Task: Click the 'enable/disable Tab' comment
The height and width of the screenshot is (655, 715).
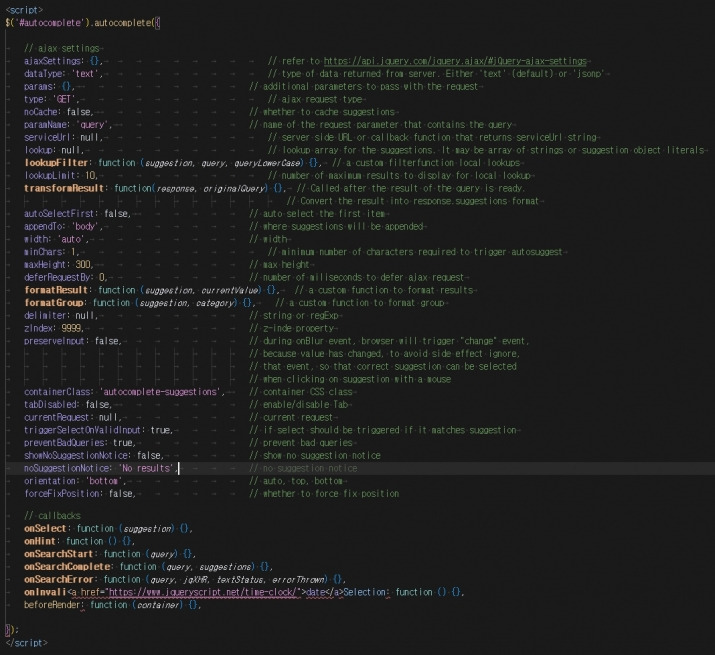Action: 299,405
